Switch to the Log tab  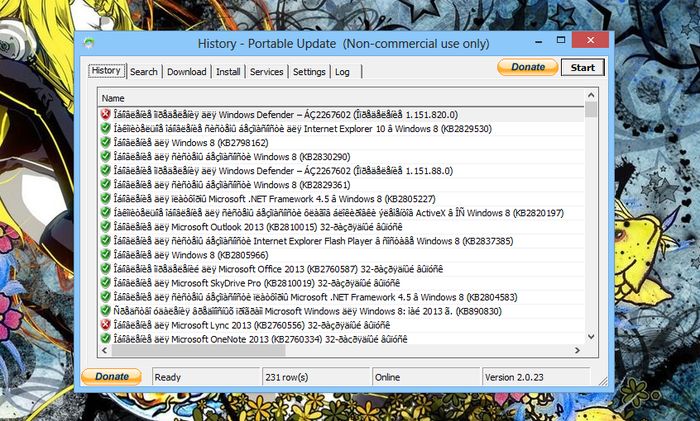[x=342, y=71]
